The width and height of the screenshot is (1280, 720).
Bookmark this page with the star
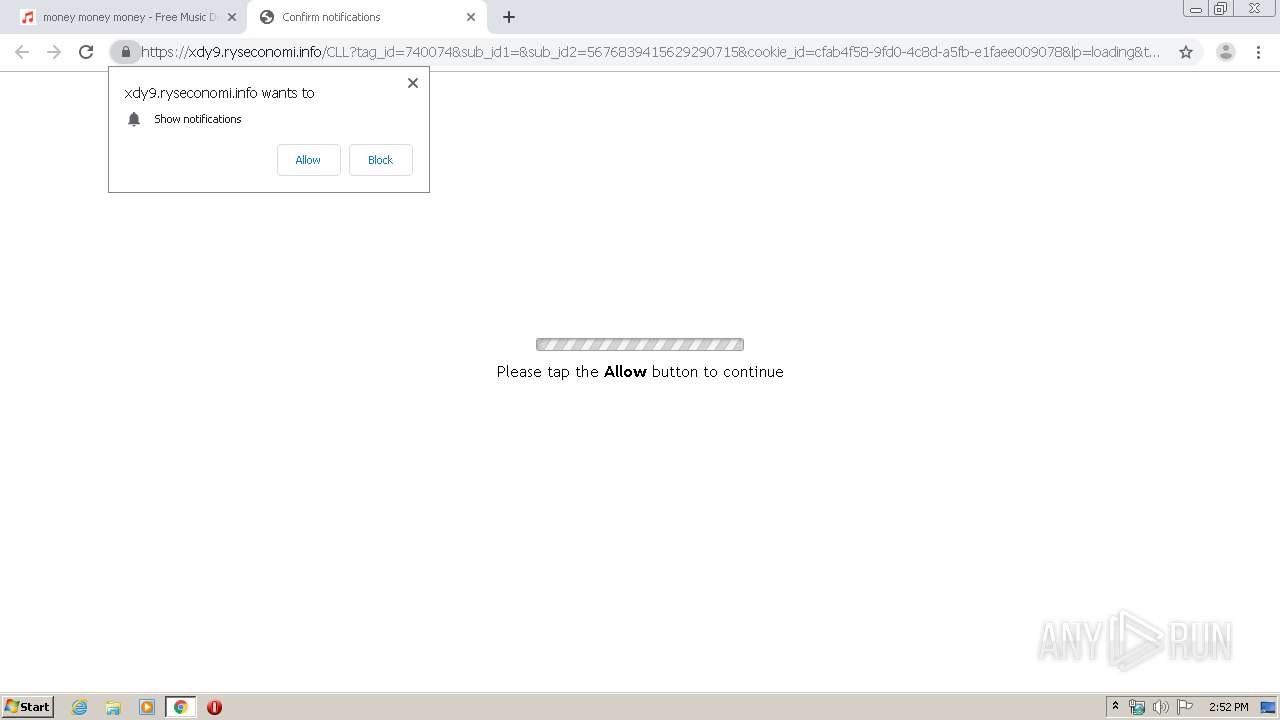tap(1186, 52)
